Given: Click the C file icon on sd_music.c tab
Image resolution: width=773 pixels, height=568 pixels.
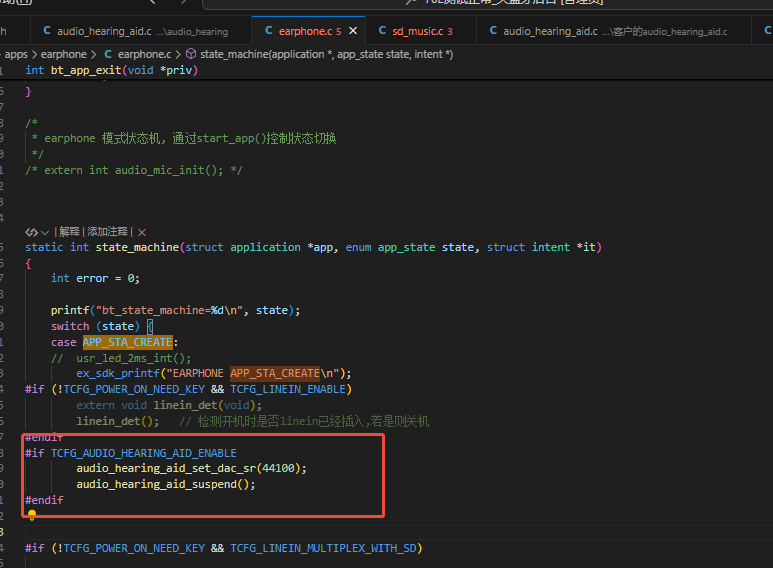Looking at the screenshot, I should pyautogui.click(x=382, y=31).
